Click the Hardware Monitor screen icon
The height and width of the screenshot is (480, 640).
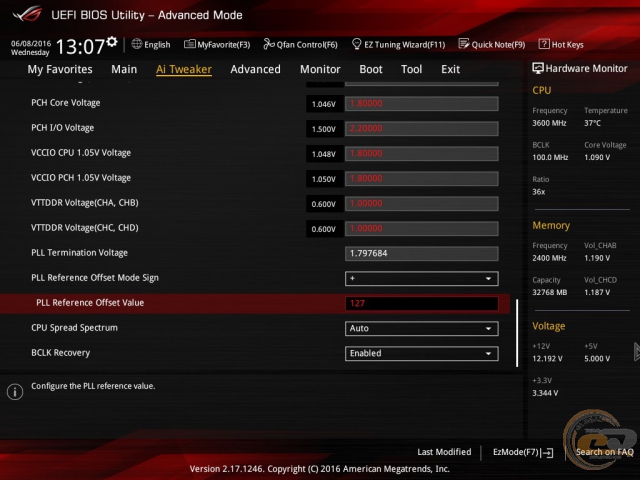coord(538,69)
